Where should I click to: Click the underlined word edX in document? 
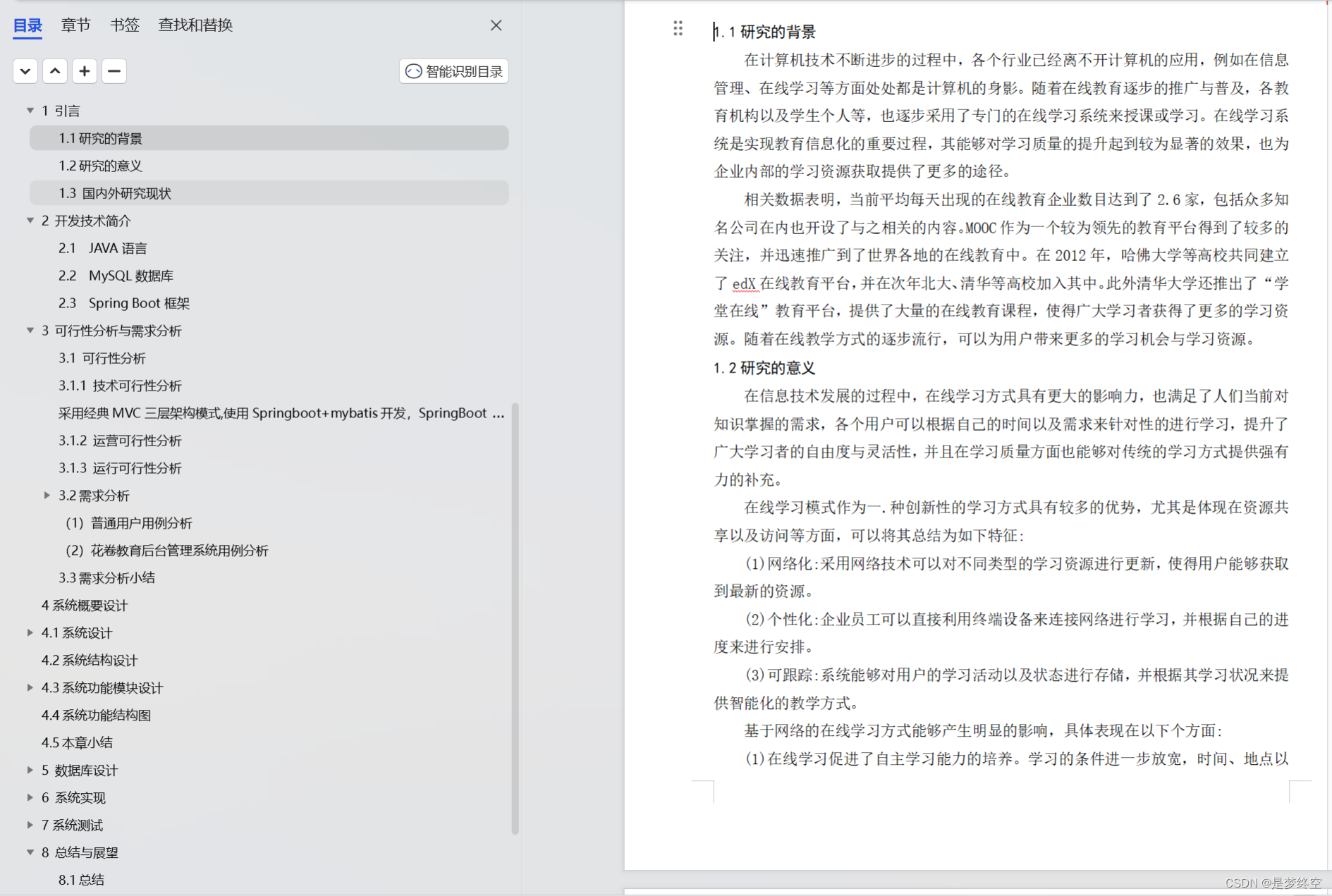(744, 283)
